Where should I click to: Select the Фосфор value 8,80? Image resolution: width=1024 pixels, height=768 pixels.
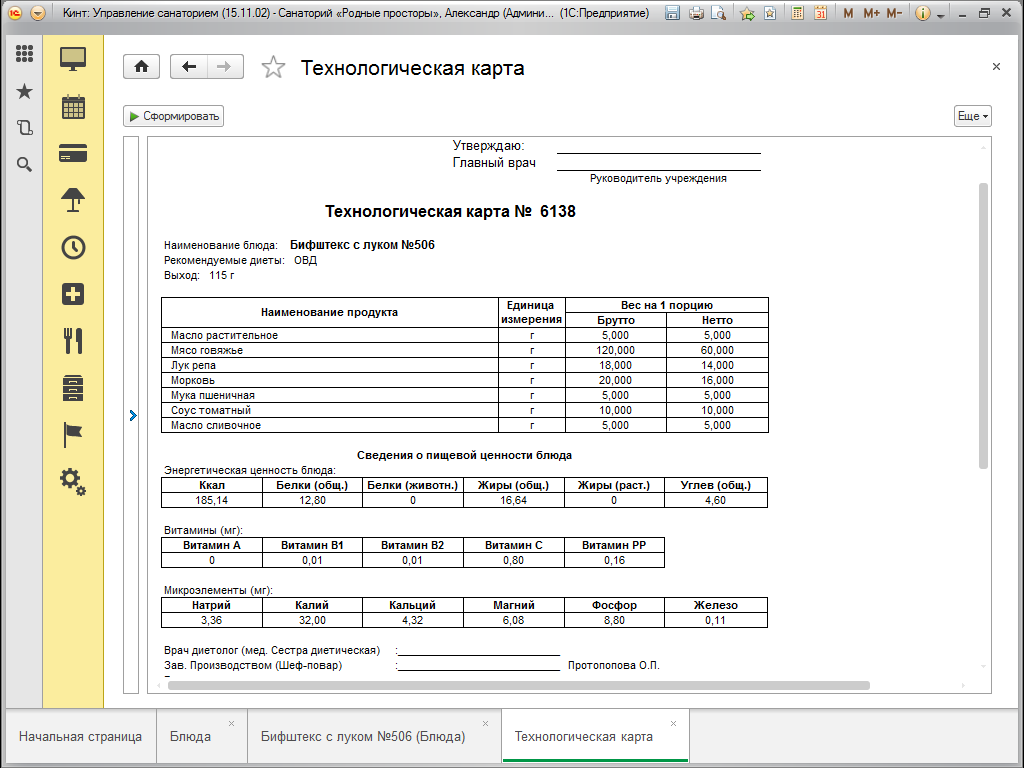coord(614,620)
